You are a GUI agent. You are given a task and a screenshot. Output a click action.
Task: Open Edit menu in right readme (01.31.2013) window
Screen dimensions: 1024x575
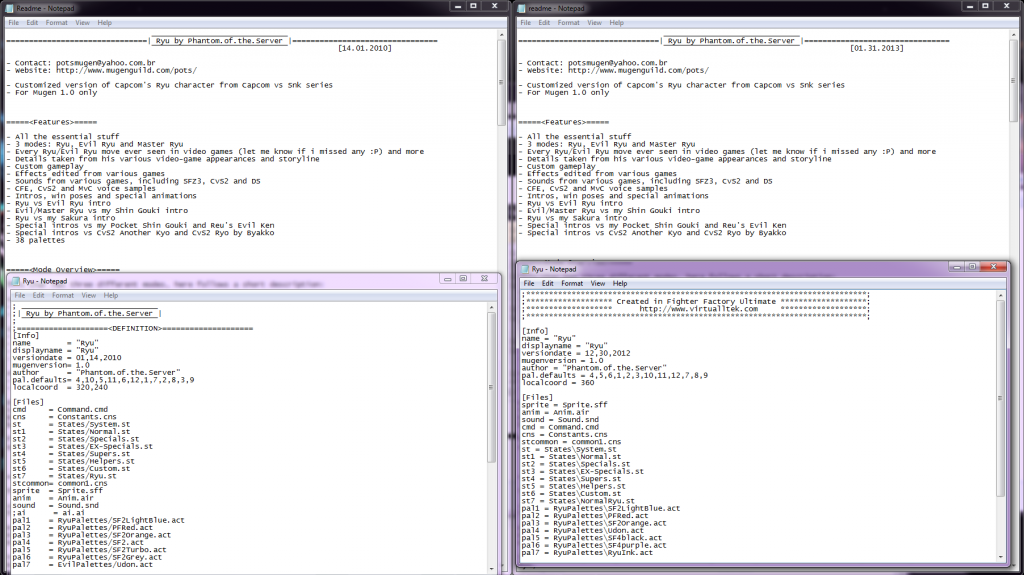pos(544,22)
